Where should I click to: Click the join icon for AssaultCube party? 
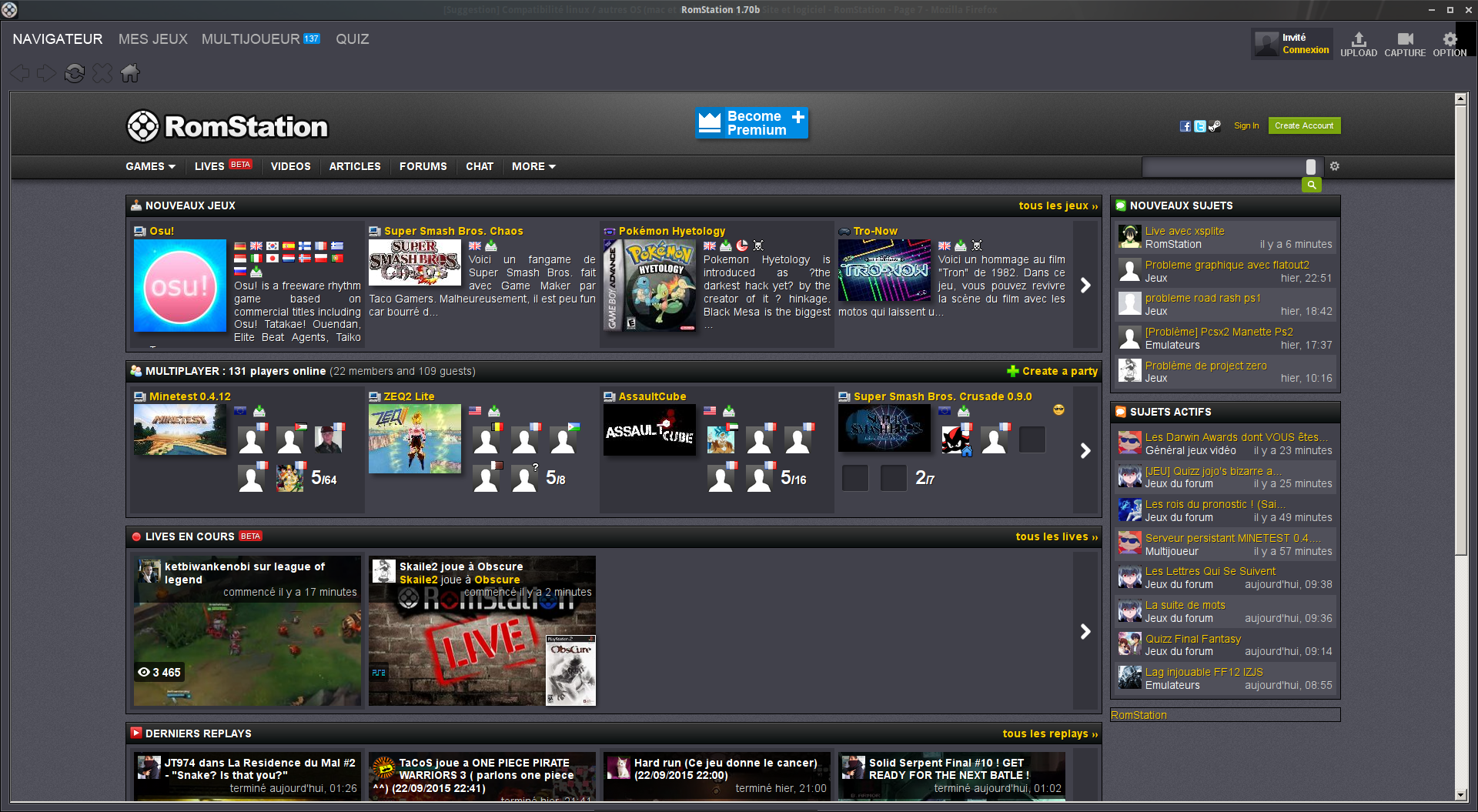click(x=729, y=411)
